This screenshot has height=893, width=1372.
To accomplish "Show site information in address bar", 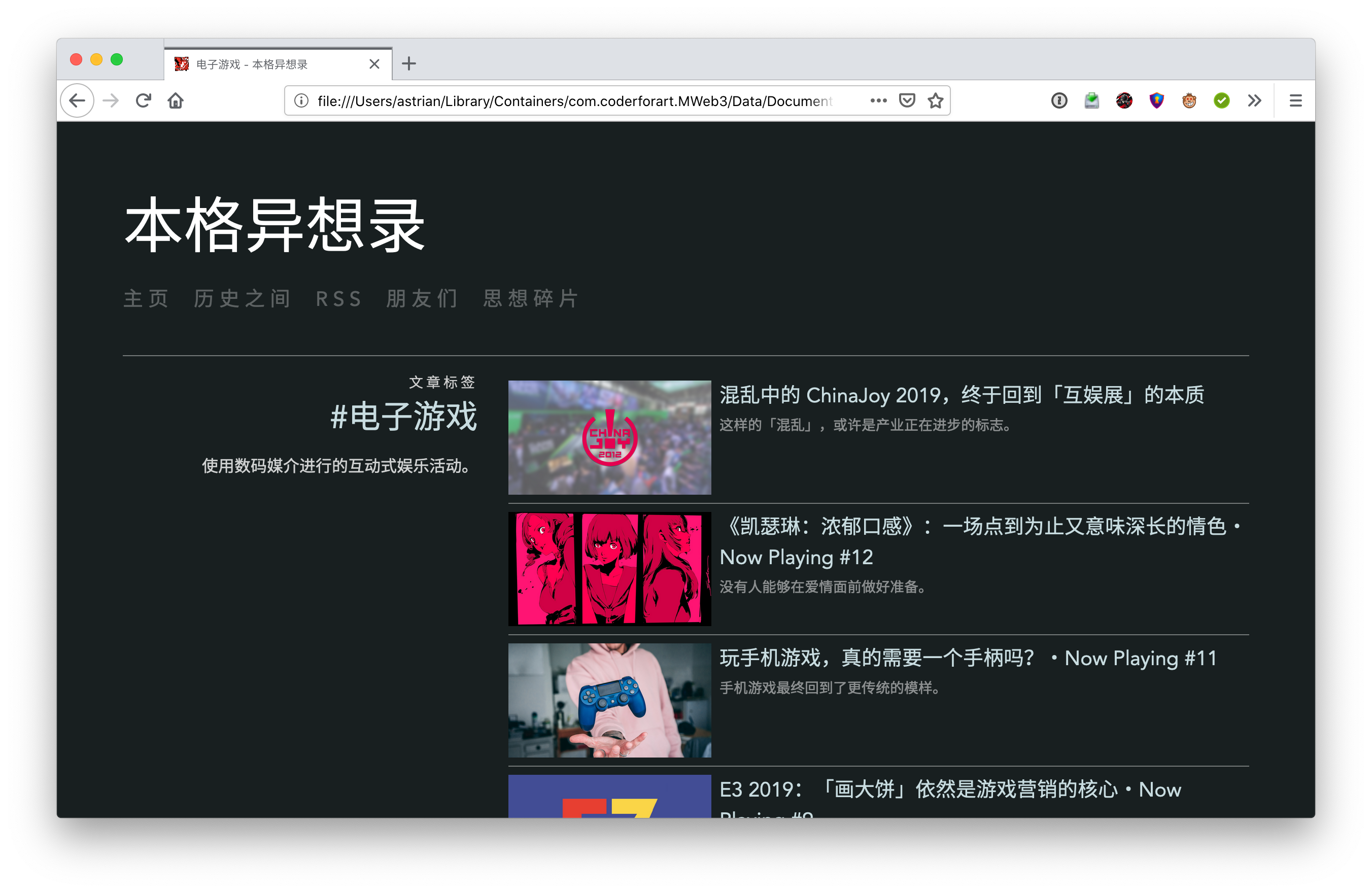I will pyautogui.click(x=301, y=101).
